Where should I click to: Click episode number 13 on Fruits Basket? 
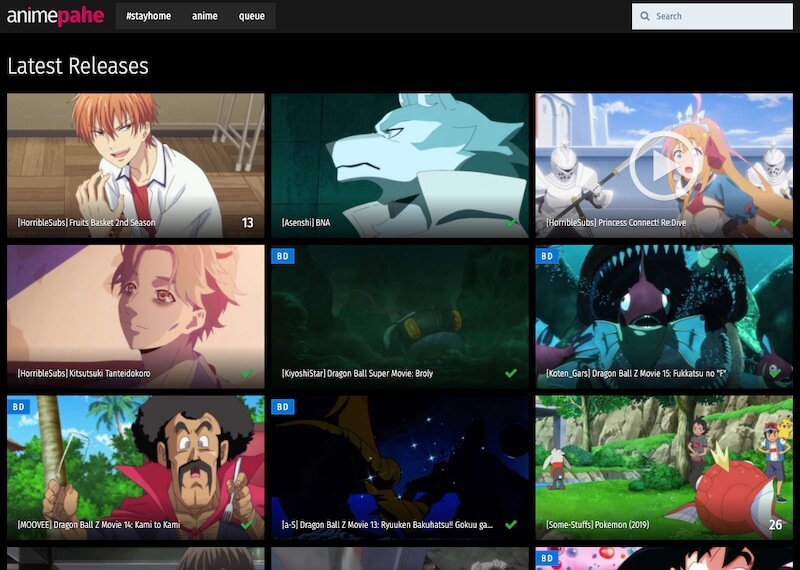(x=247, y=222)
